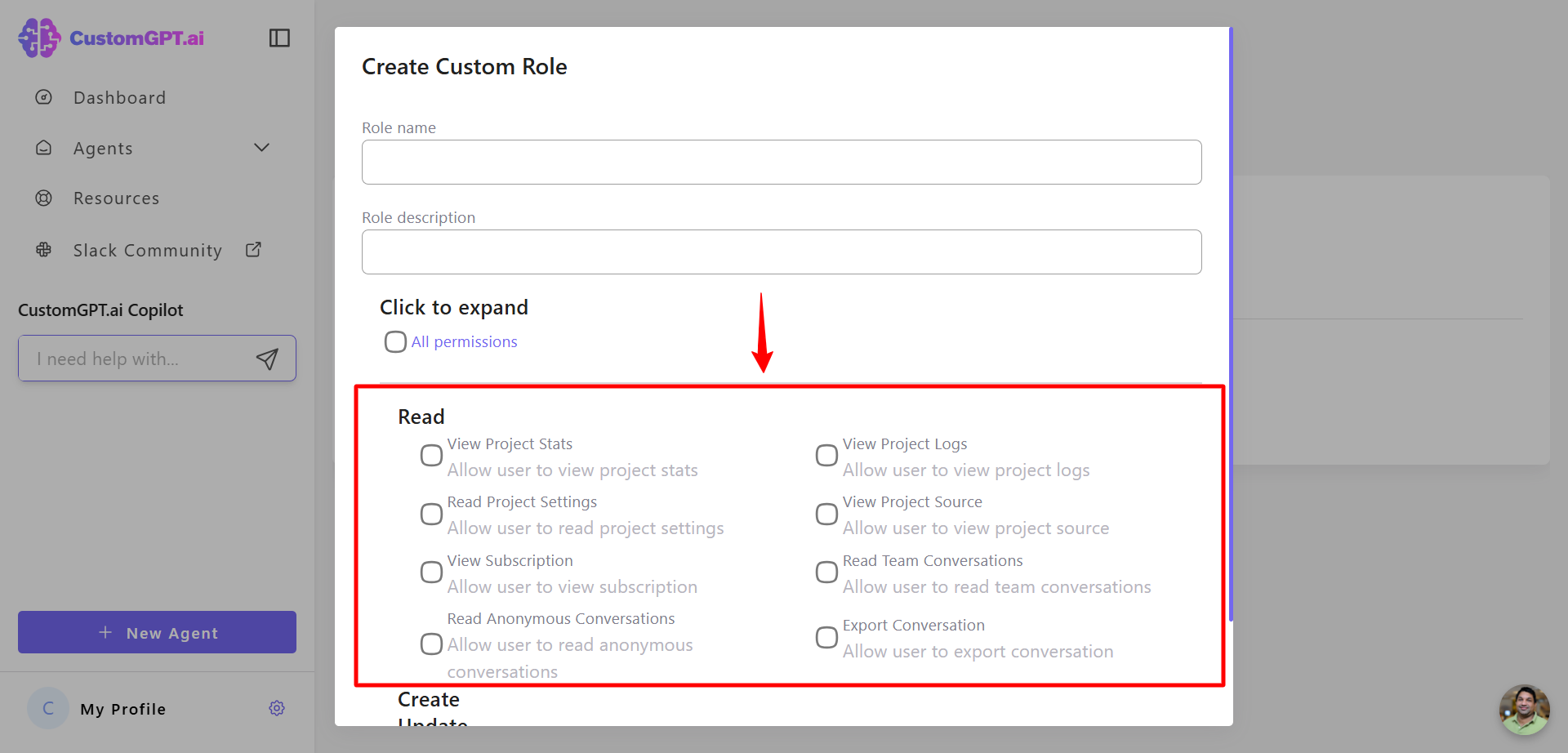Click the support chat avatar bubble
Image resolution: width=1568 pixels, height=753 pixels.
click(x=1524, y=709)
